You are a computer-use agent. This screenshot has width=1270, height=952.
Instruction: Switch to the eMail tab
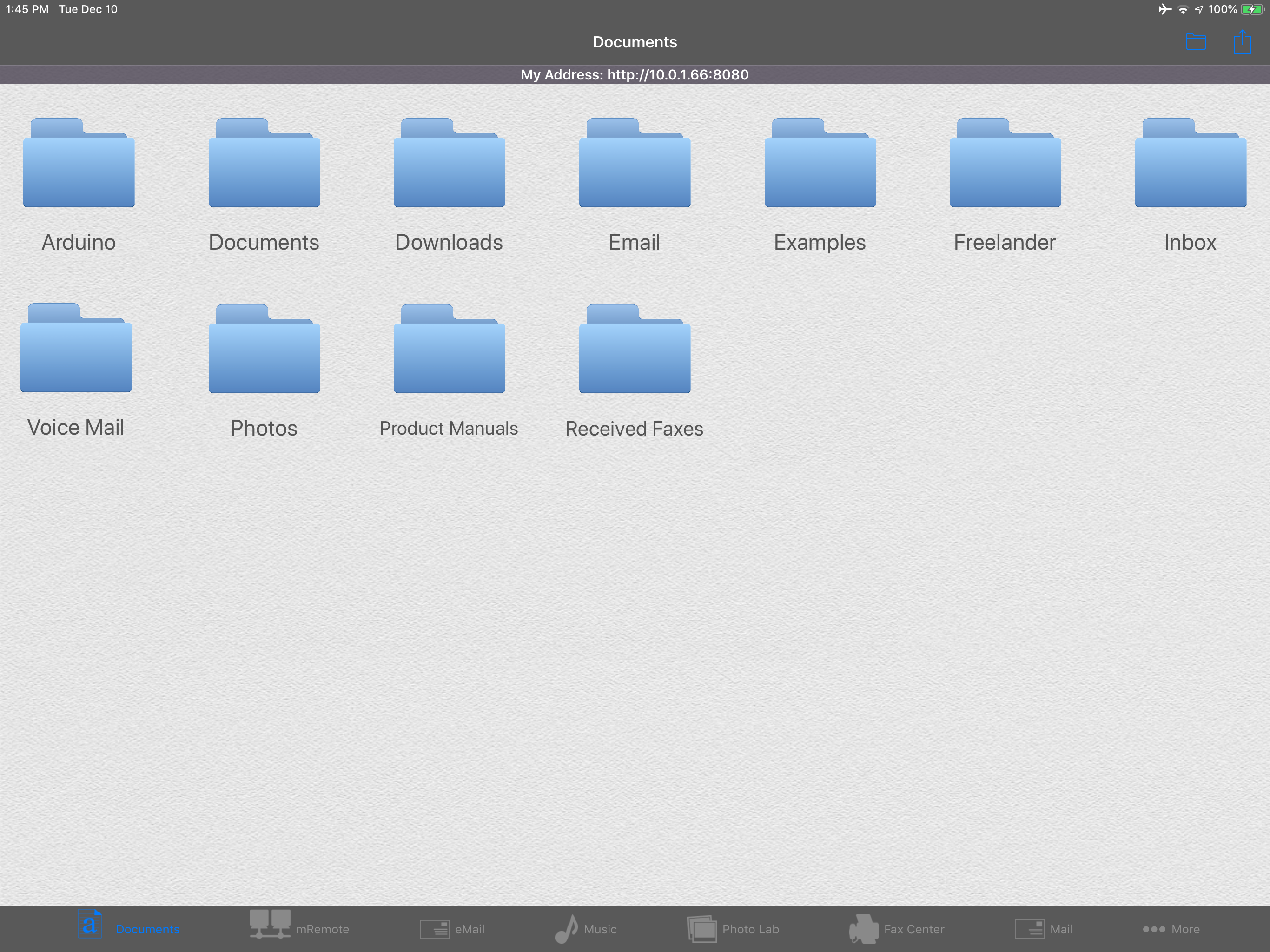(452, 928)
